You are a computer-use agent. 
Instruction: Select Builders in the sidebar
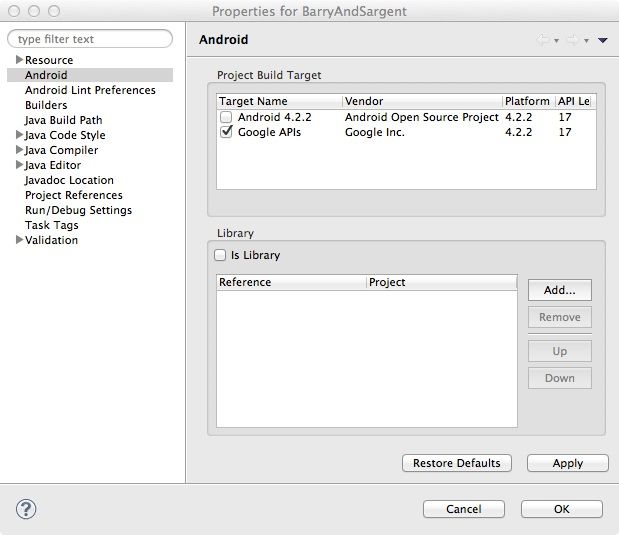(x=46, y=105)
